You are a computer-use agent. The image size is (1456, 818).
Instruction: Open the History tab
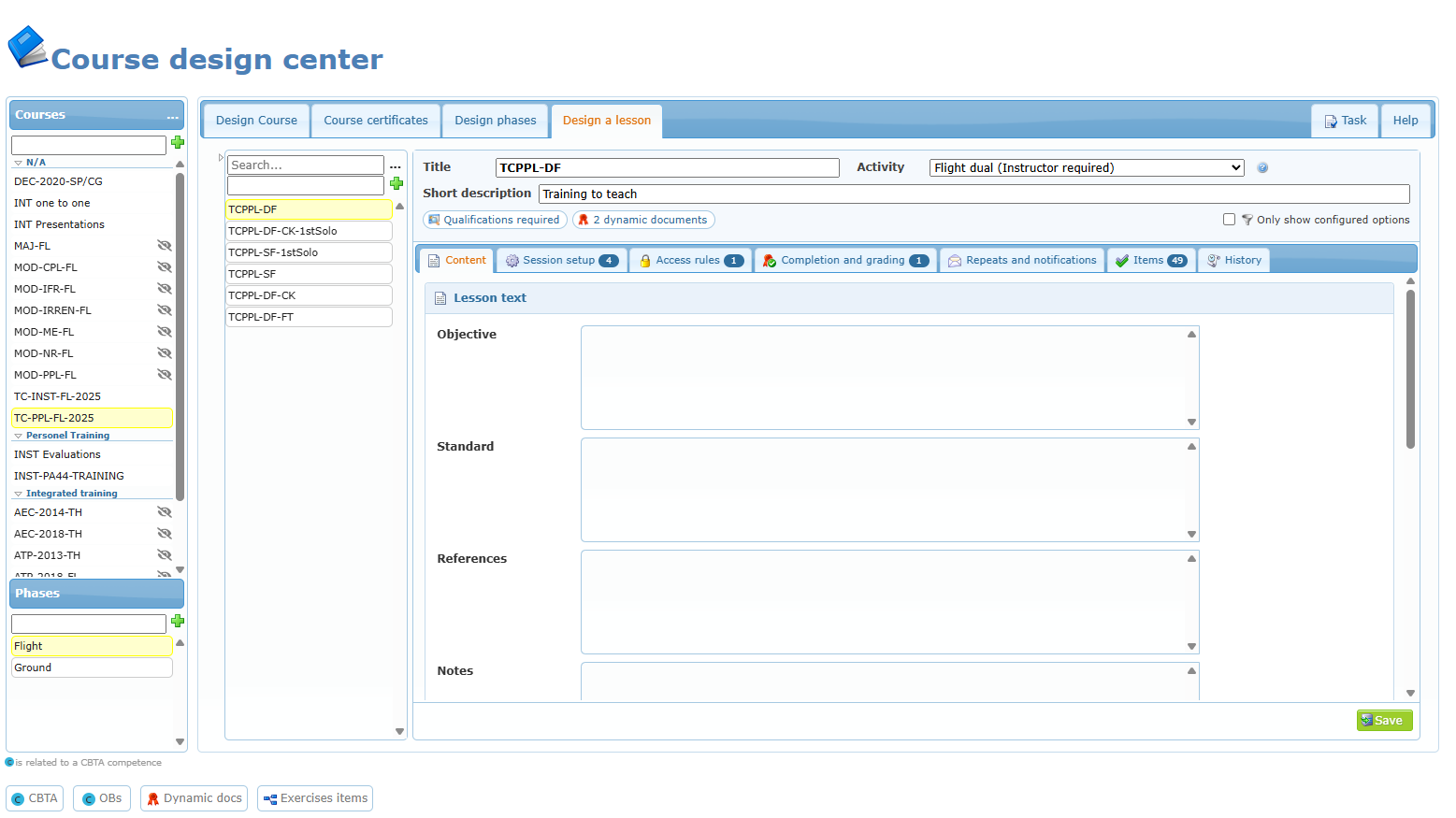click(1234, 261)
